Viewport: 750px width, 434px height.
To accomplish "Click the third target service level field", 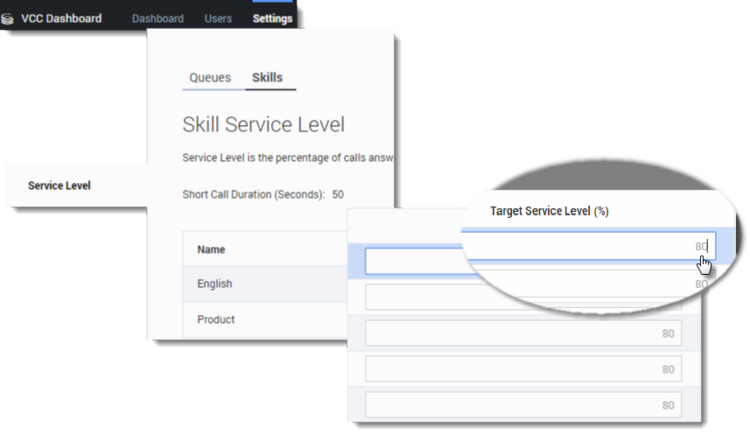I will 524,333.
